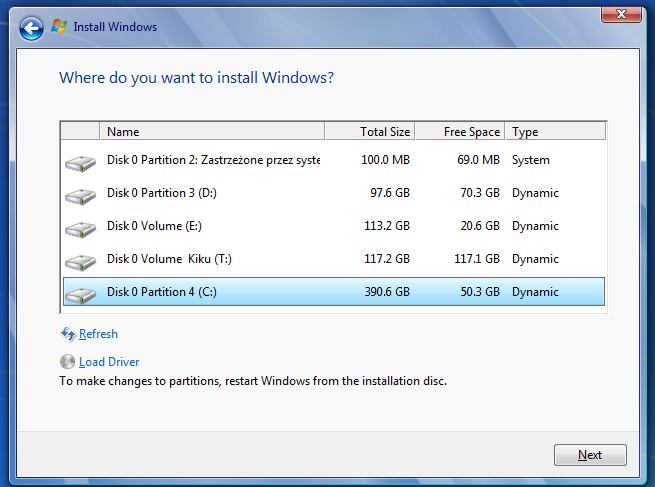
Task: Click Dynamic type in the Kiku (T:) row
Action: [535, 259]
